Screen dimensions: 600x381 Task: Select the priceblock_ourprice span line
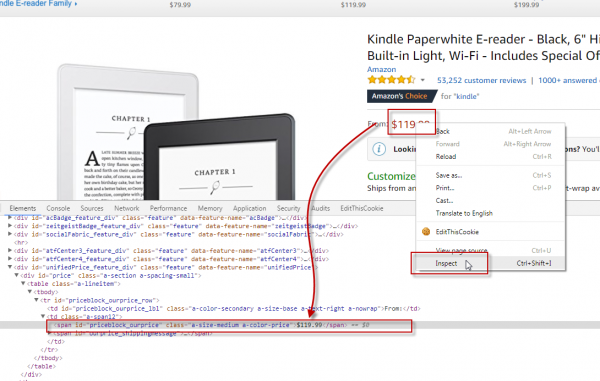[x=229, y=325]
